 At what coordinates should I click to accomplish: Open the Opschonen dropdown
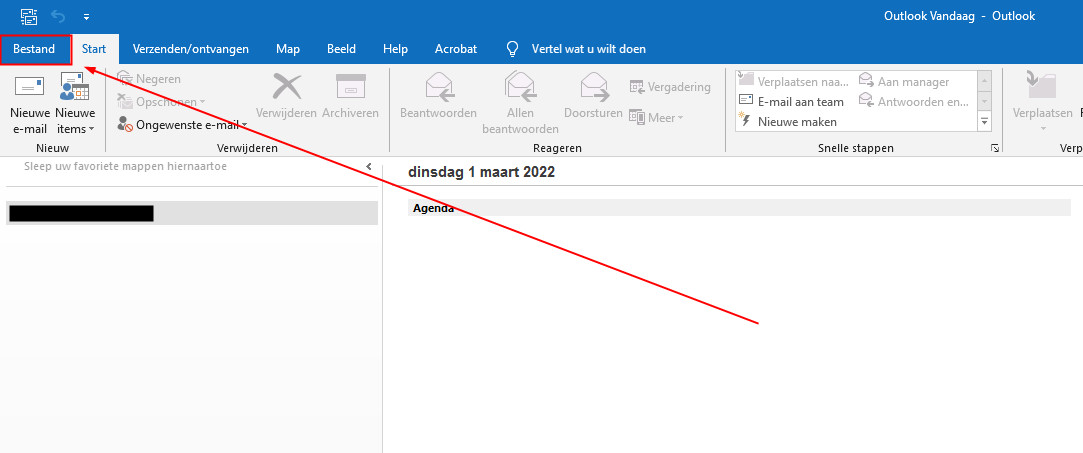pyautogui.click(x=161, y=102)
